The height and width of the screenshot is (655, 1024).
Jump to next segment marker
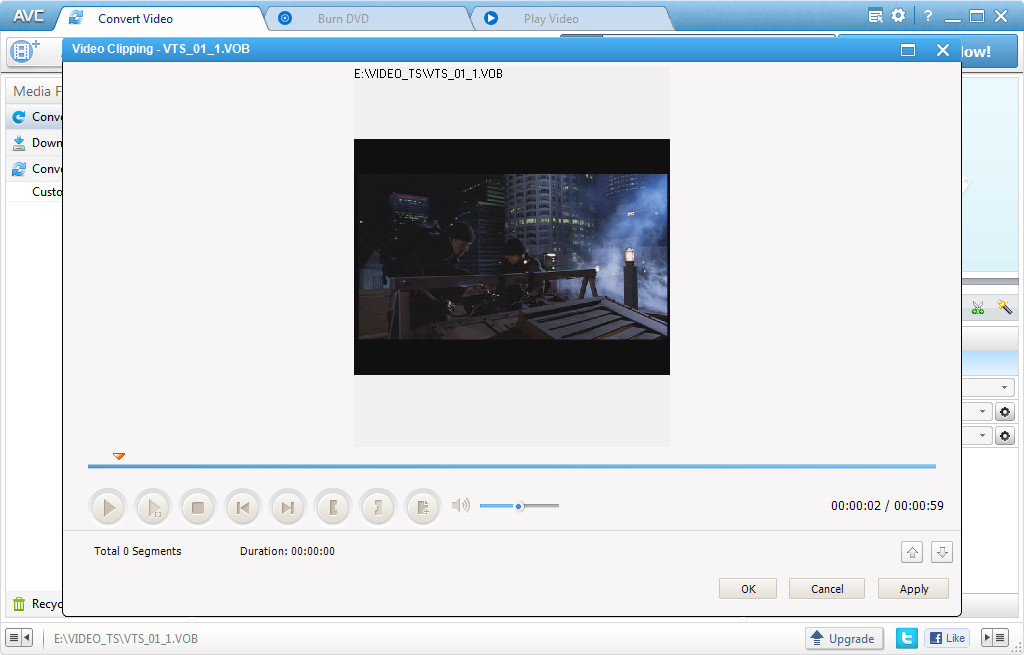(287, 507)
